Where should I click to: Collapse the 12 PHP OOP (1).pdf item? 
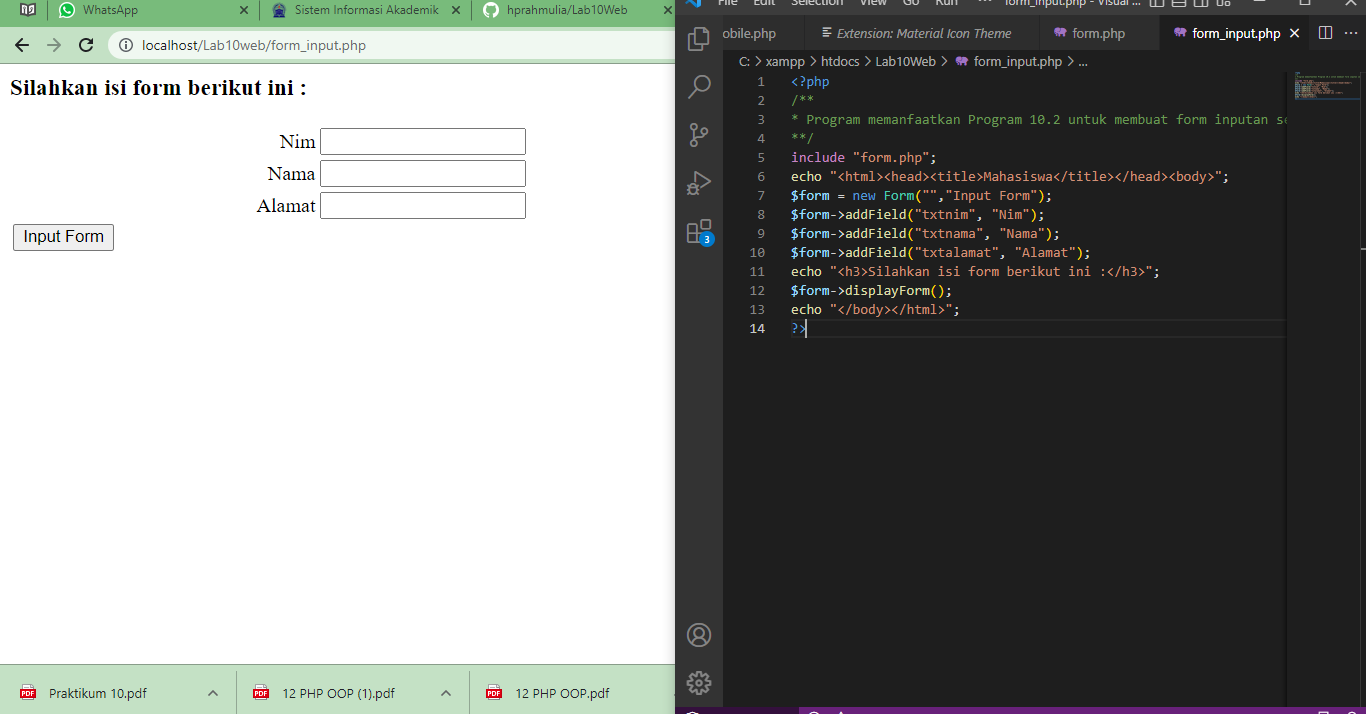(444, 692)
